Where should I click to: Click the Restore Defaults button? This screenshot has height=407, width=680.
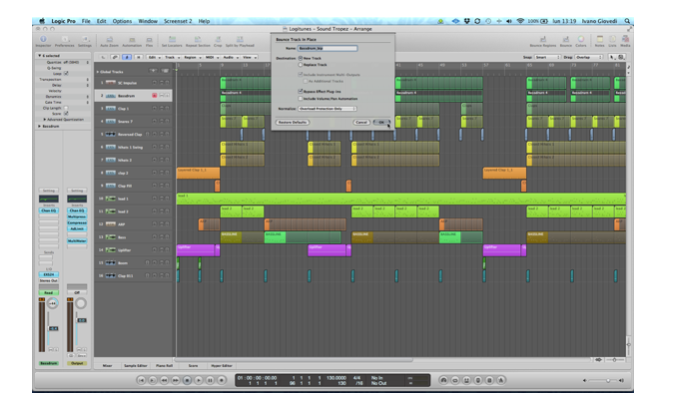(x=292, y=122)
